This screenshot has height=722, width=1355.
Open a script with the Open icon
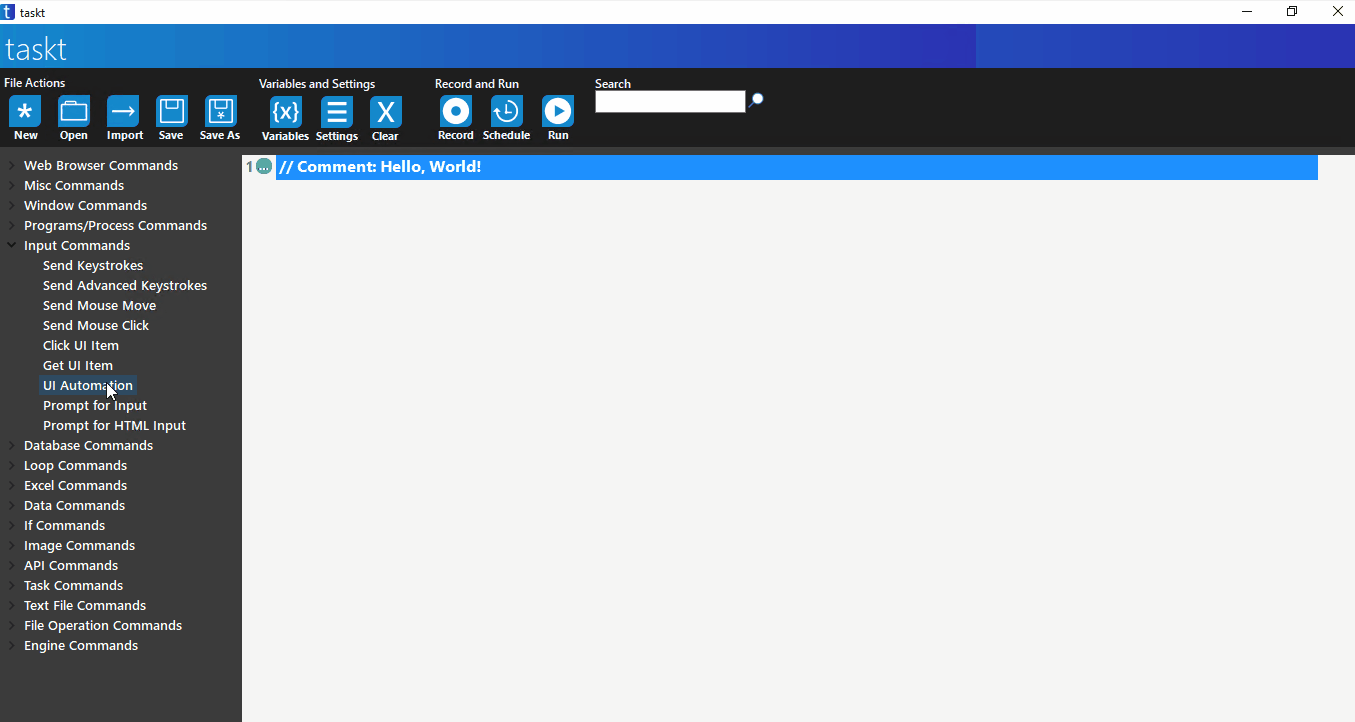click(x=73, y=111)
